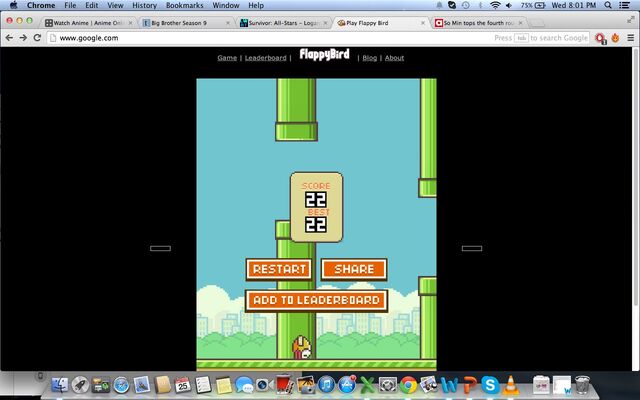Click the menu bar clock Wed 8:01 PM
640x400 pixels.
coord(573,5)
